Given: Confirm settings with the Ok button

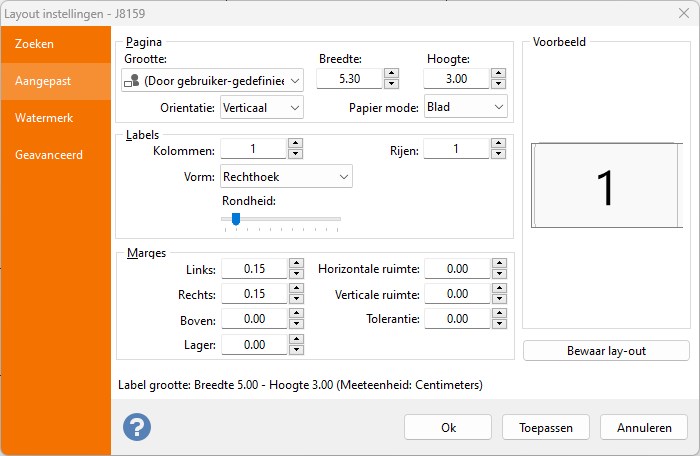Looking at the screenshot, I should pos(448,427).
